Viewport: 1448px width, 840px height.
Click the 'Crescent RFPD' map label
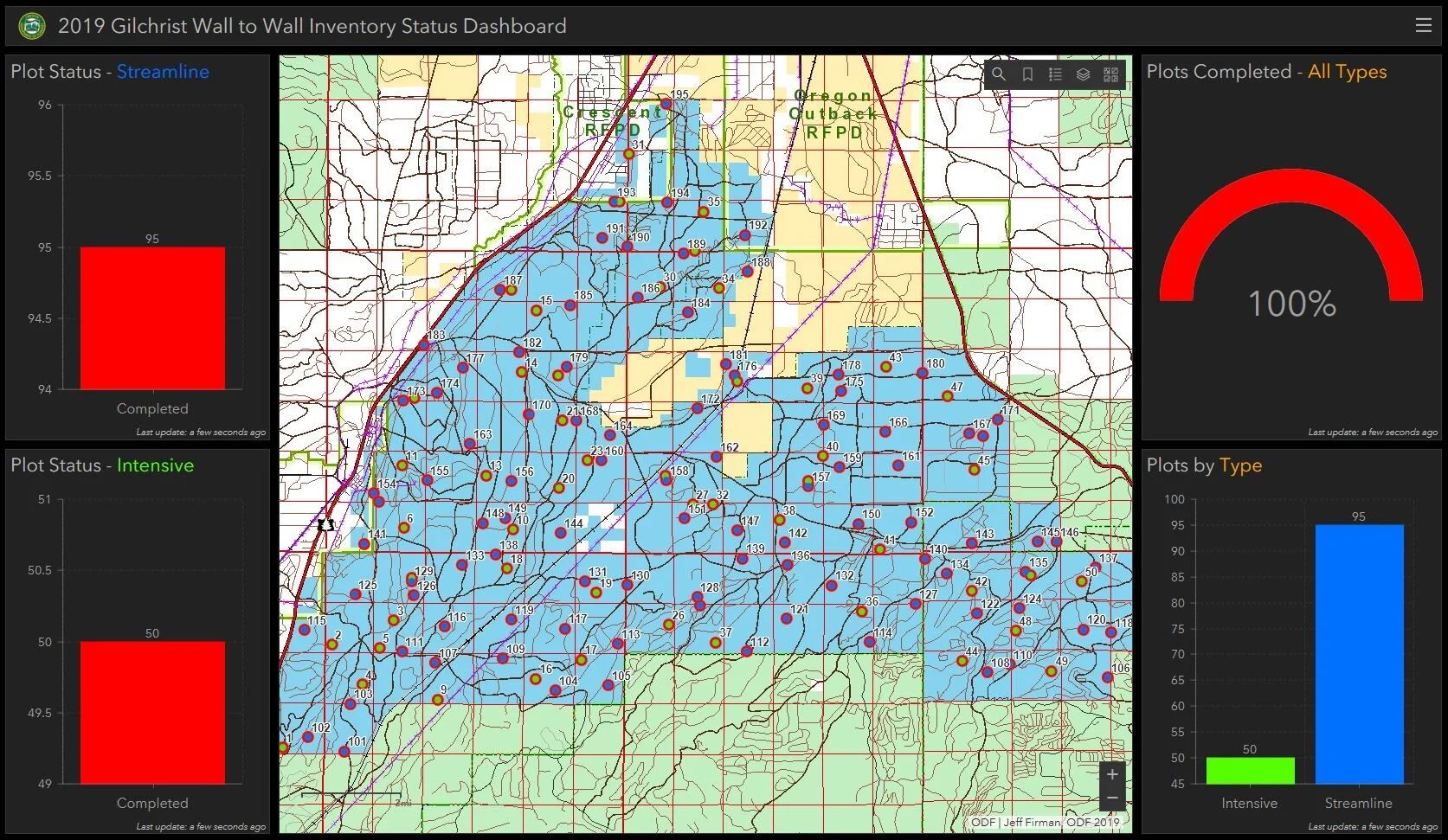[x=614, y=121]
